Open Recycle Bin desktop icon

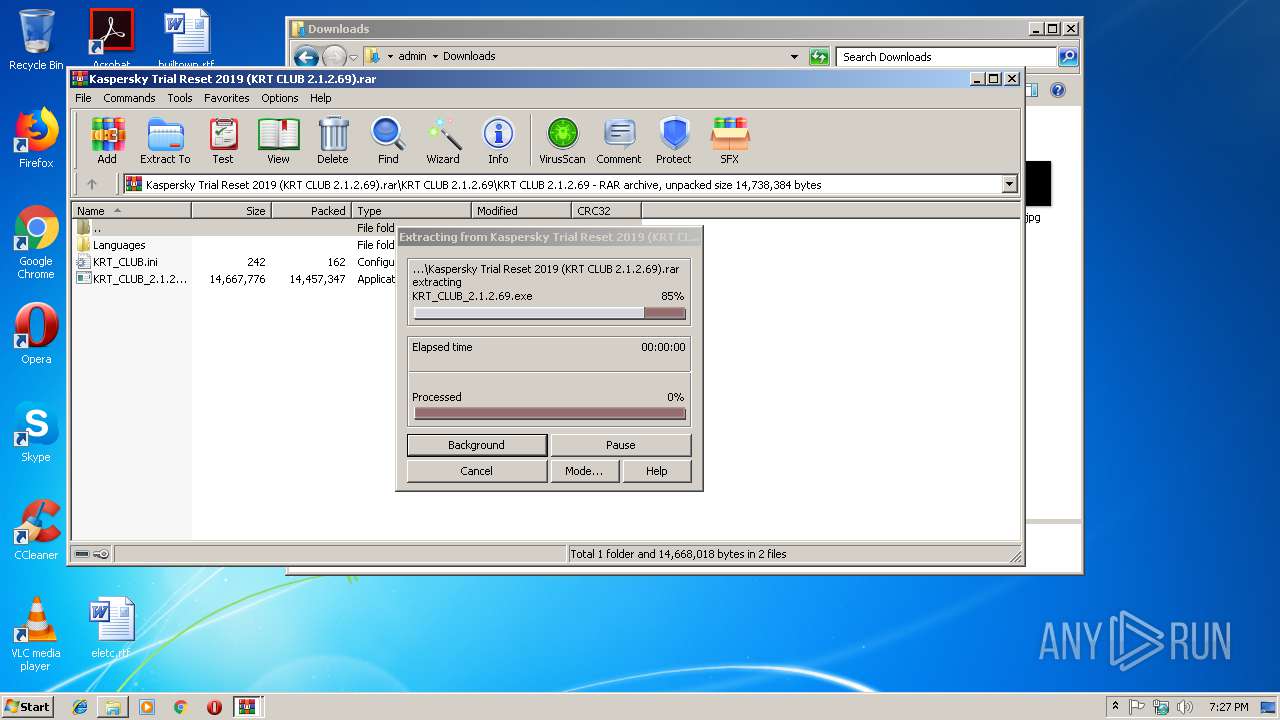tap(36, 40)
